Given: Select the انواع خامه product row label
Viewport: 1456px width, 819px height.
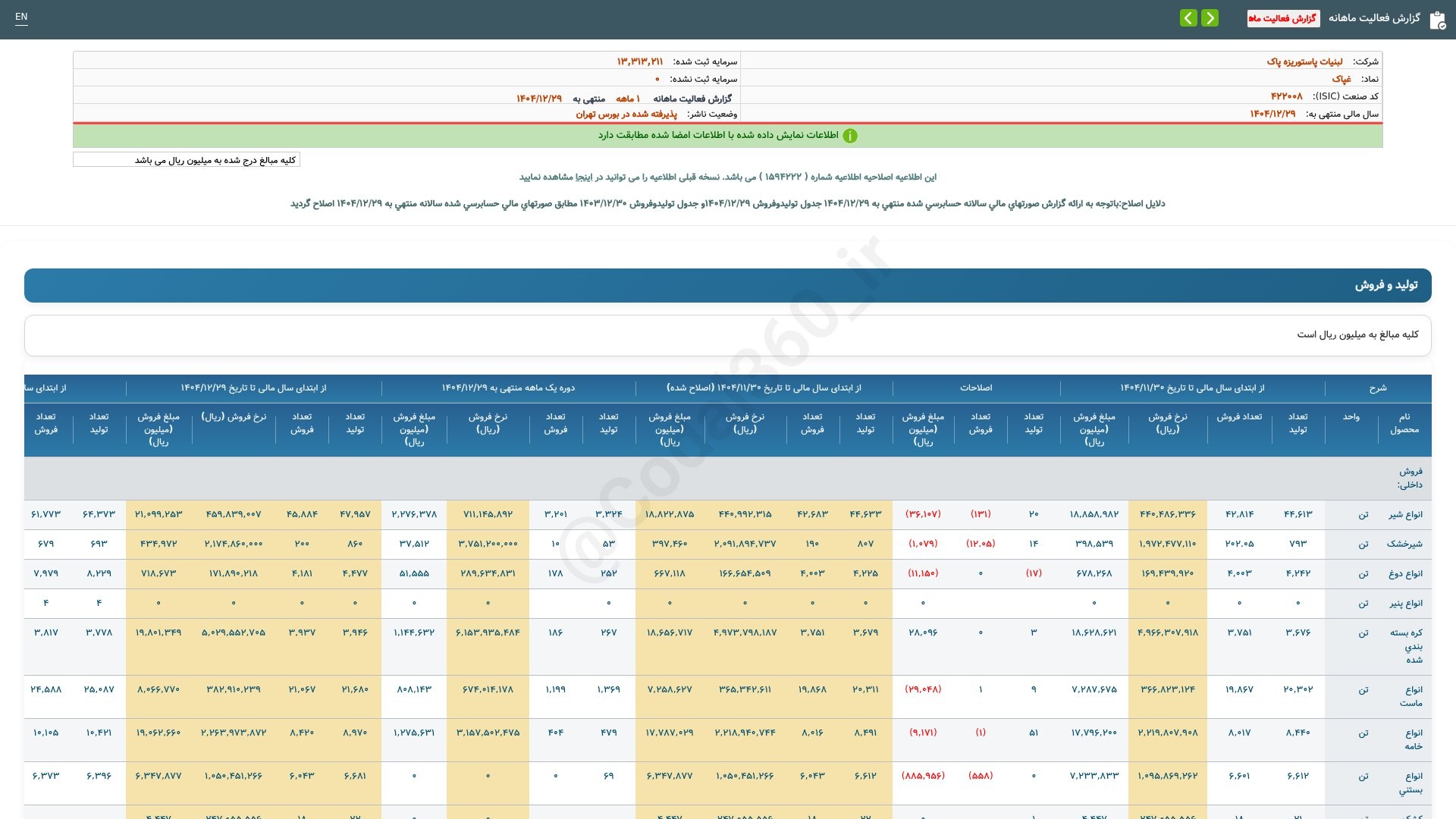Looking at the screenshot, I should tap(1414, 739).
